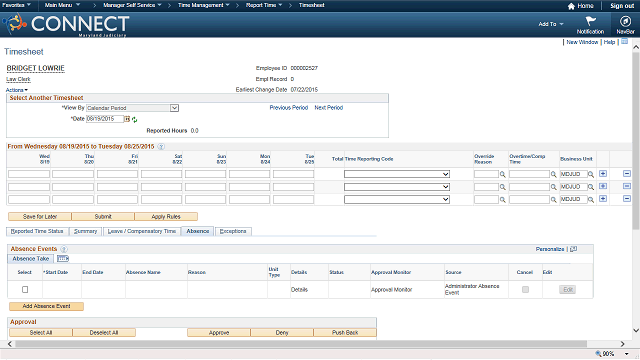640x360 pixels.
Task: Click the Submit button
Action: coord(103,216)
